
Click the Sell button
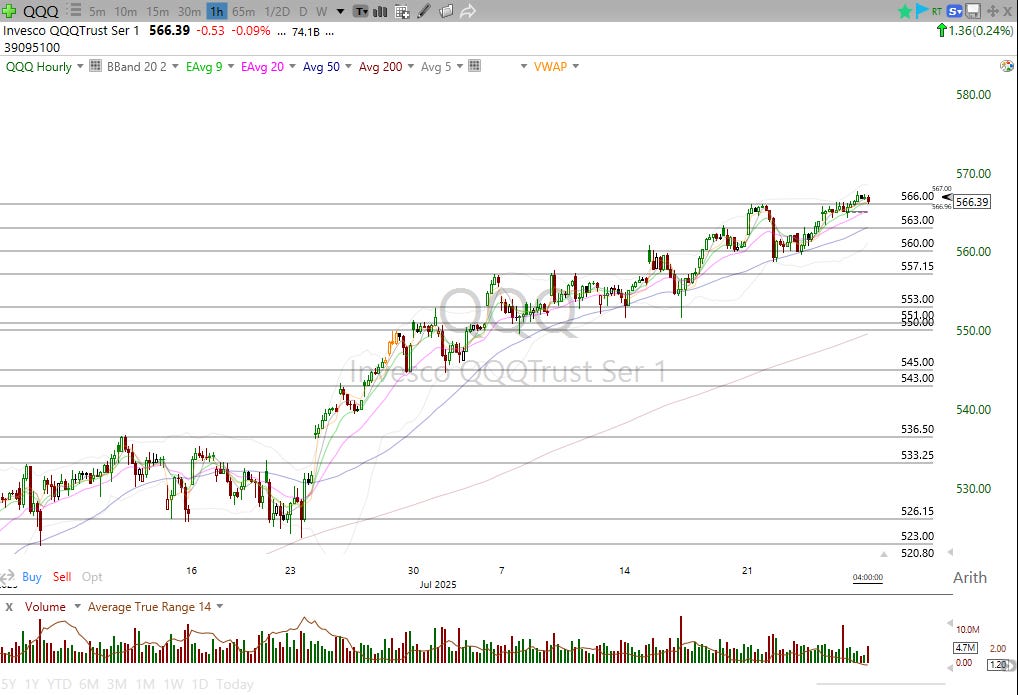click(x=62, y=577)
